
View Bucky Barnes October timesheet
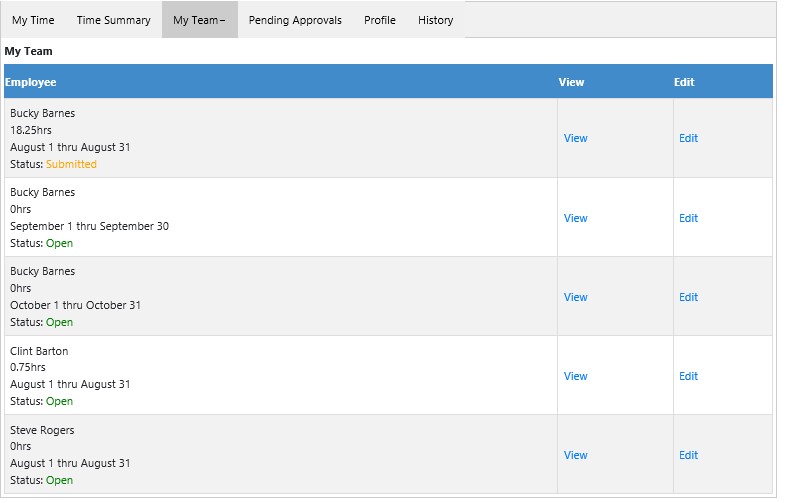576,297
